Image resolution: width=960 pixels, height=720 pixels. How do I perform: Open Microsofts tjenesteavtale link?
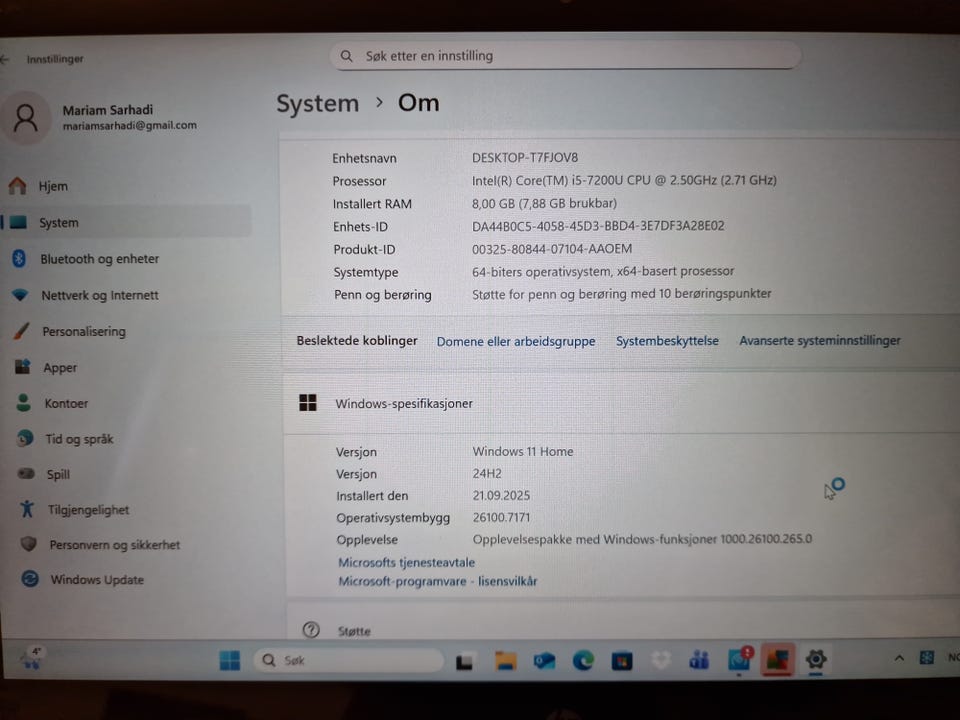(407, 562)
